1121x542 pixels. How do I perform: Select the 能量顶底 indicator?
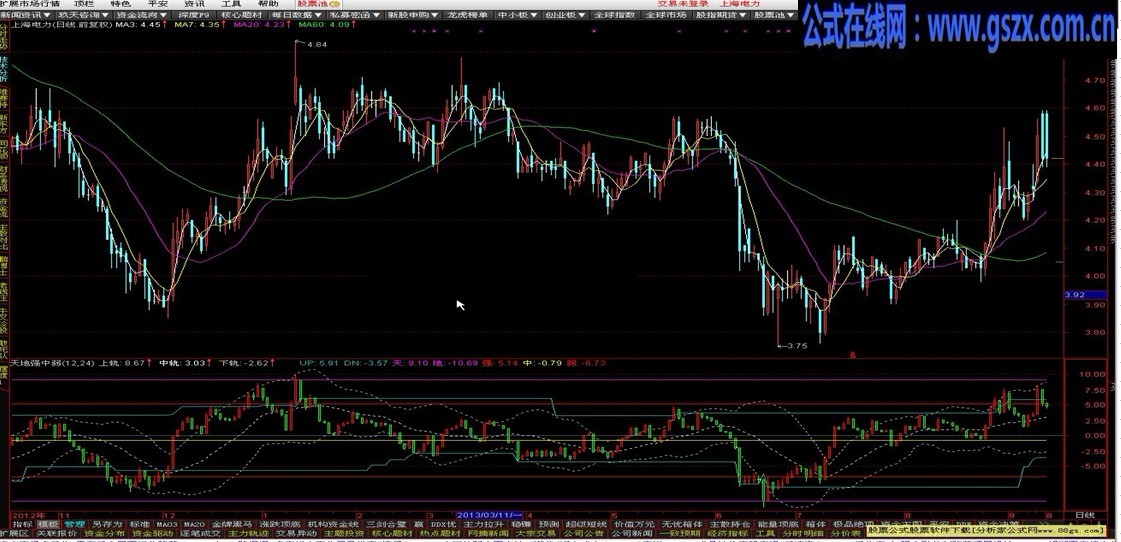[778, 524]
